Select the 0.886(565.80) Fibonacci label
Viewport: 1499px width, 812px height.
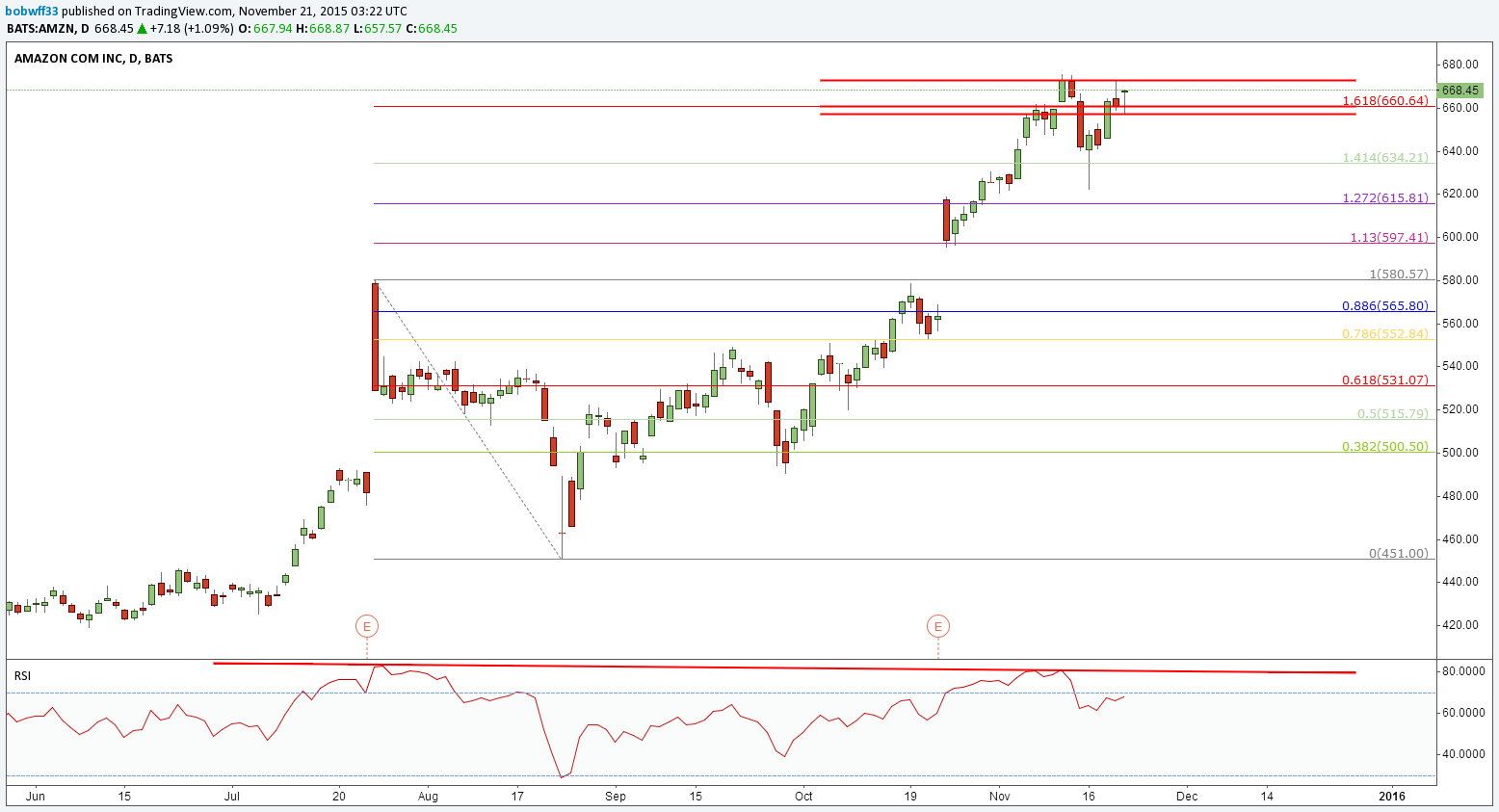[1385, 305]
